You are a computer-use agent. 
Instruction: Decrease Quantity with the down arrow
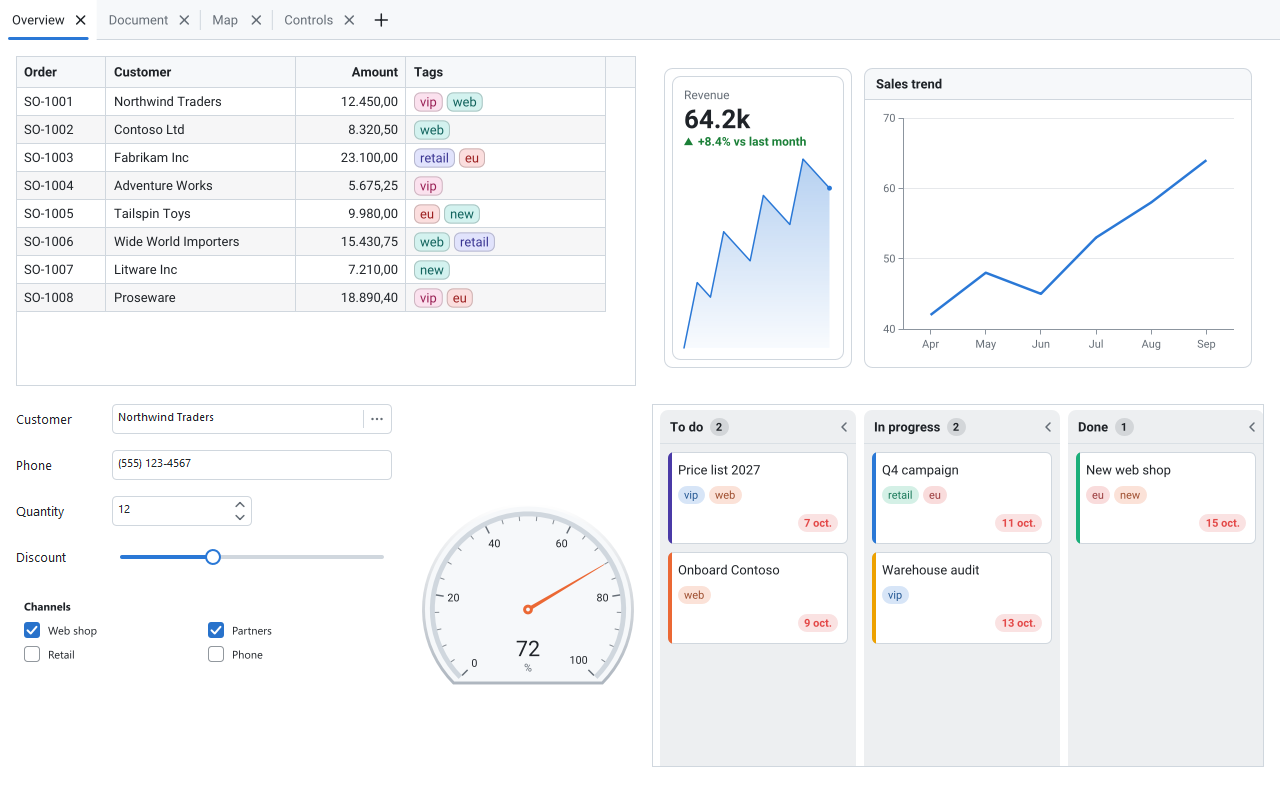click(240, 517)
